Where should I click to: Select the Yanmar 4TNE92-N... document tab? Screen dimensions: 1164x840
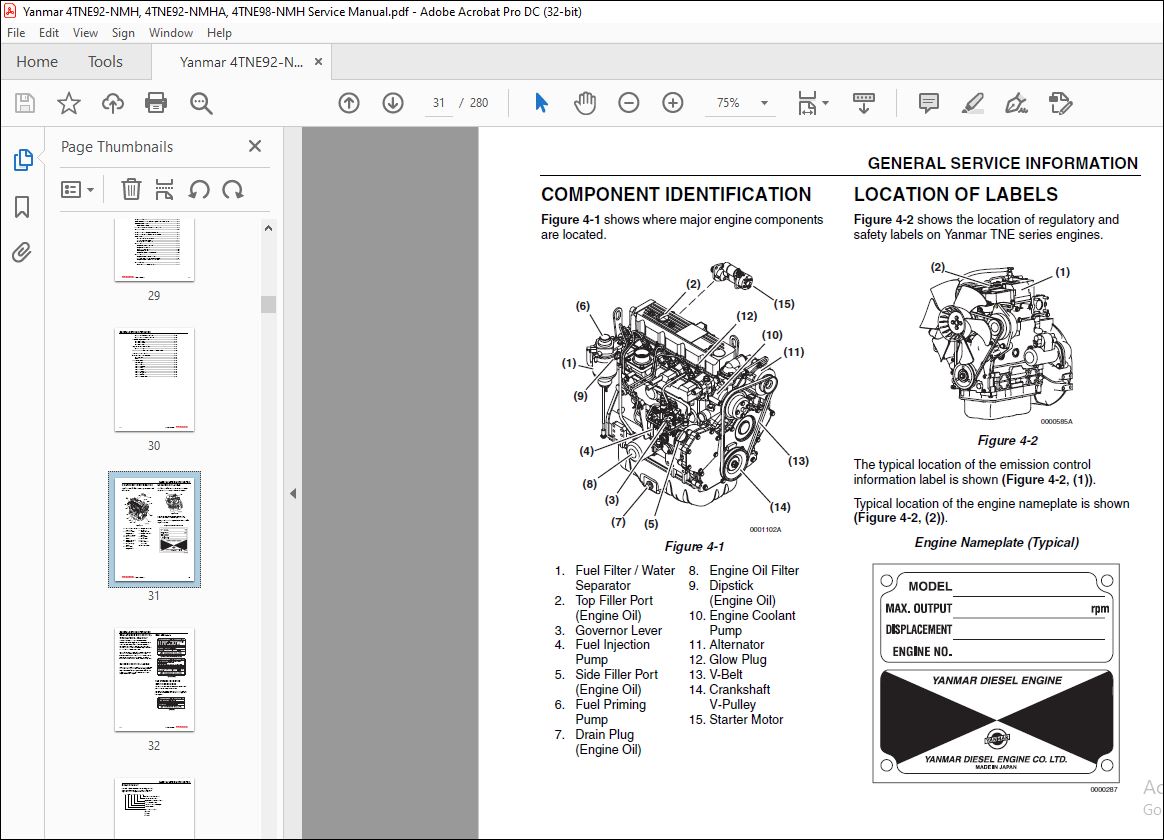pos(241,62)
